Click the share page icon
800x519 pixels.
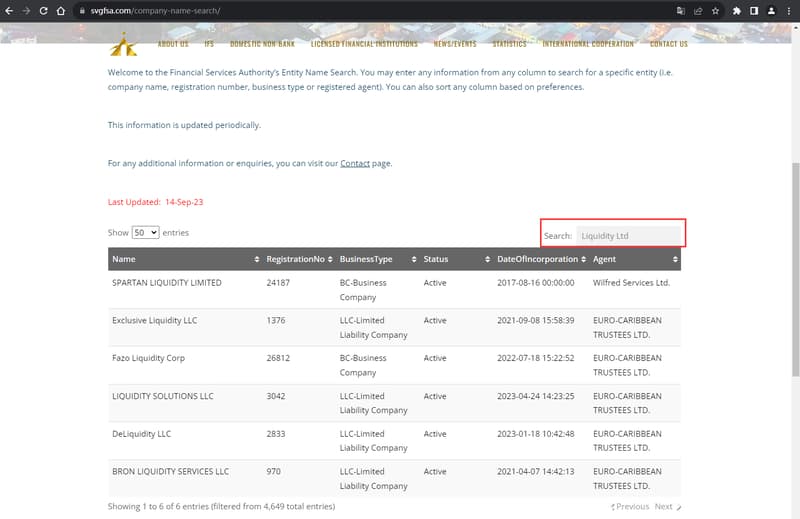(698, 11)
